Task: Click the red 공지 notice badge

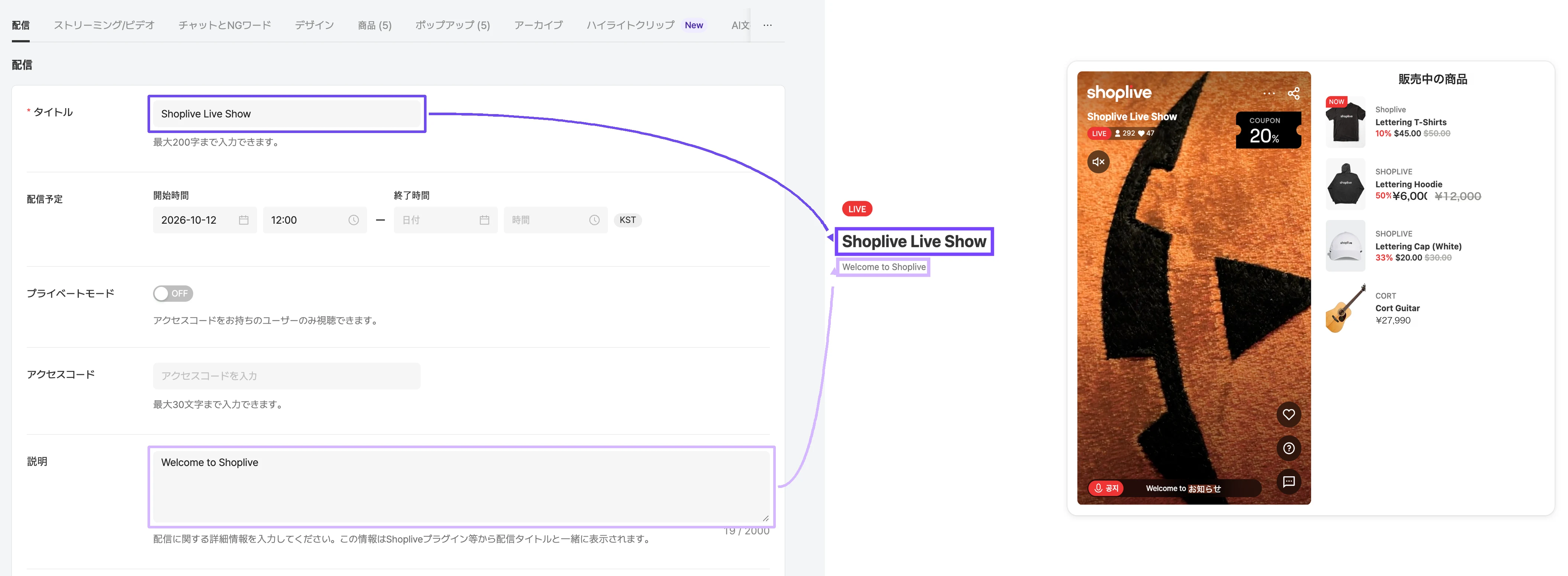Action: coord(1106,488)
